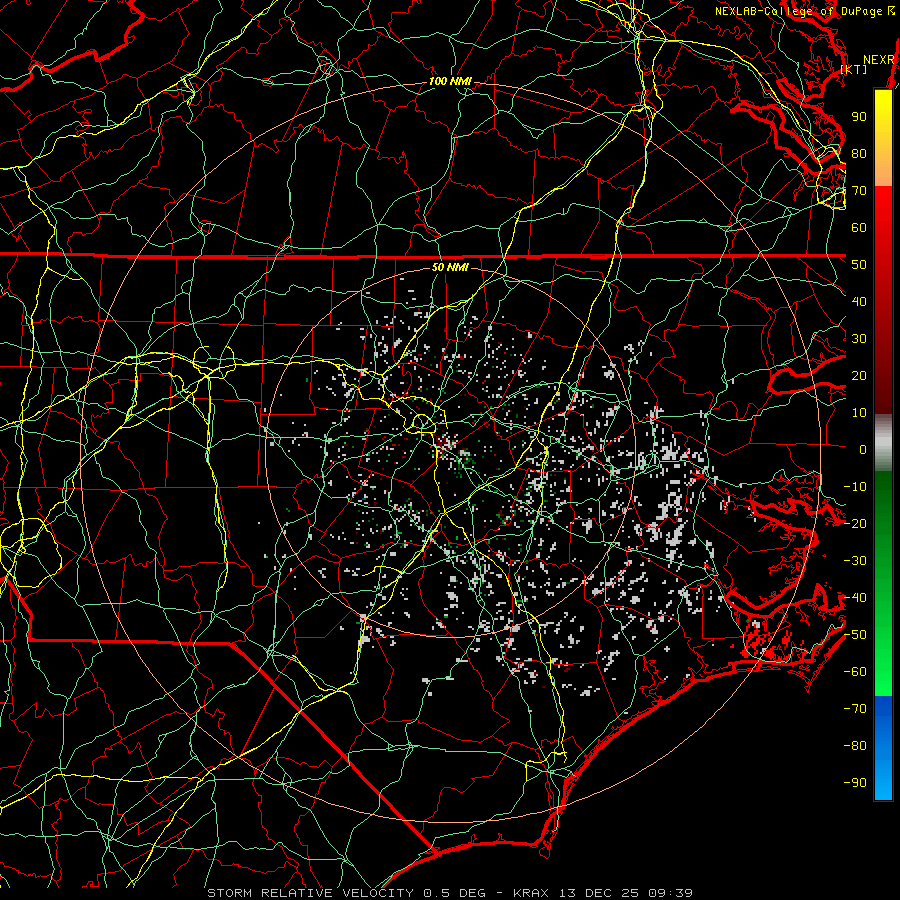Click the 60 value on velocity scale

pos(859,228)
